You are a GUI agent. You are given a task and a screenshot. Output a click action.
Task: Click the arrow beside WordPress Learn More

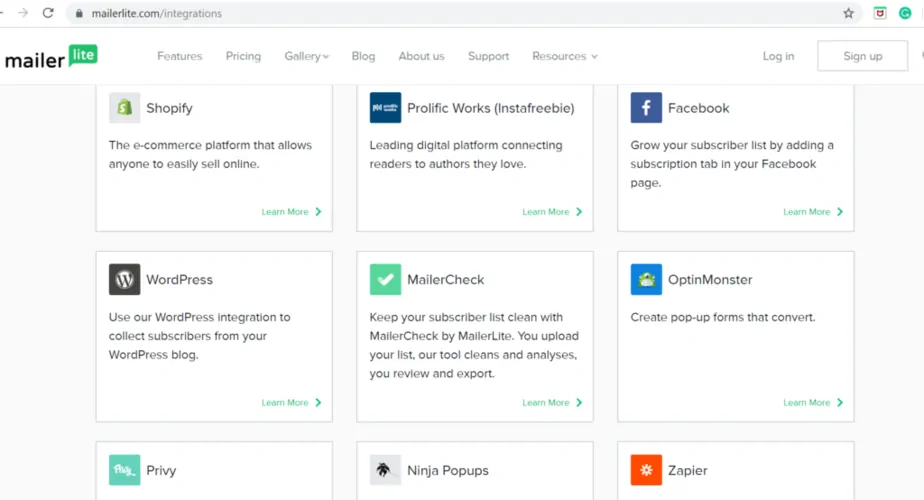click(x=318, y=403)
